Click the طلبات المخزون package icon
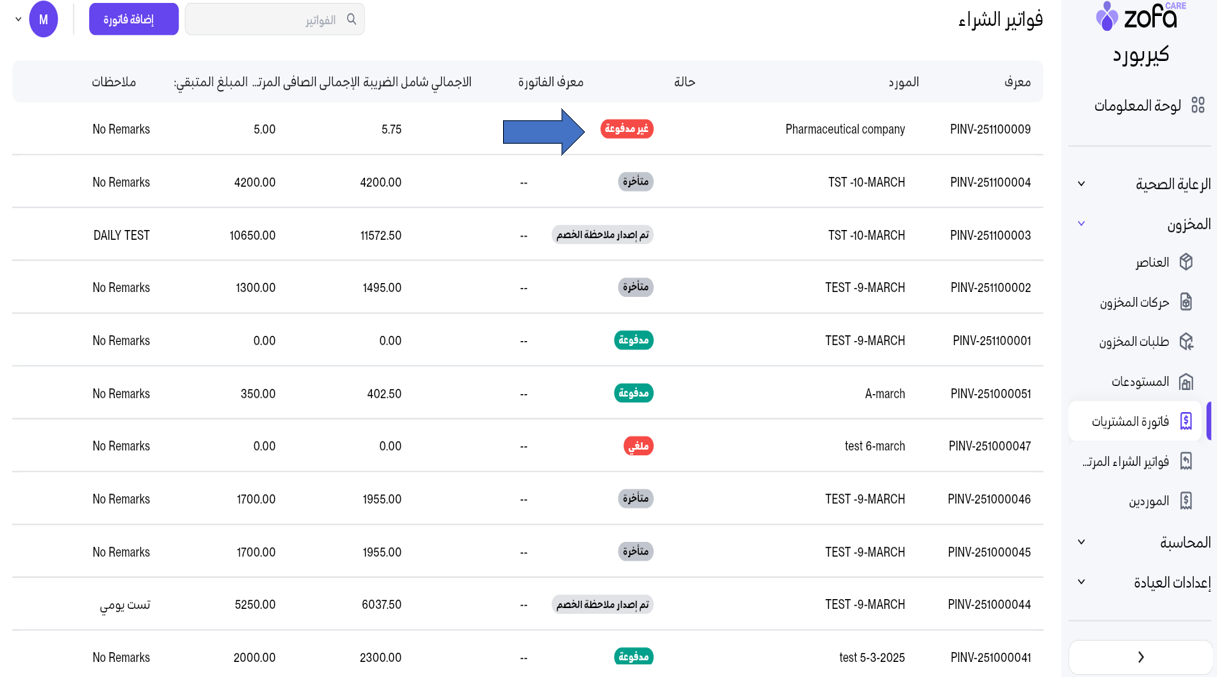This screenshot has height=677, width=1217. (x=1186, y=342)
